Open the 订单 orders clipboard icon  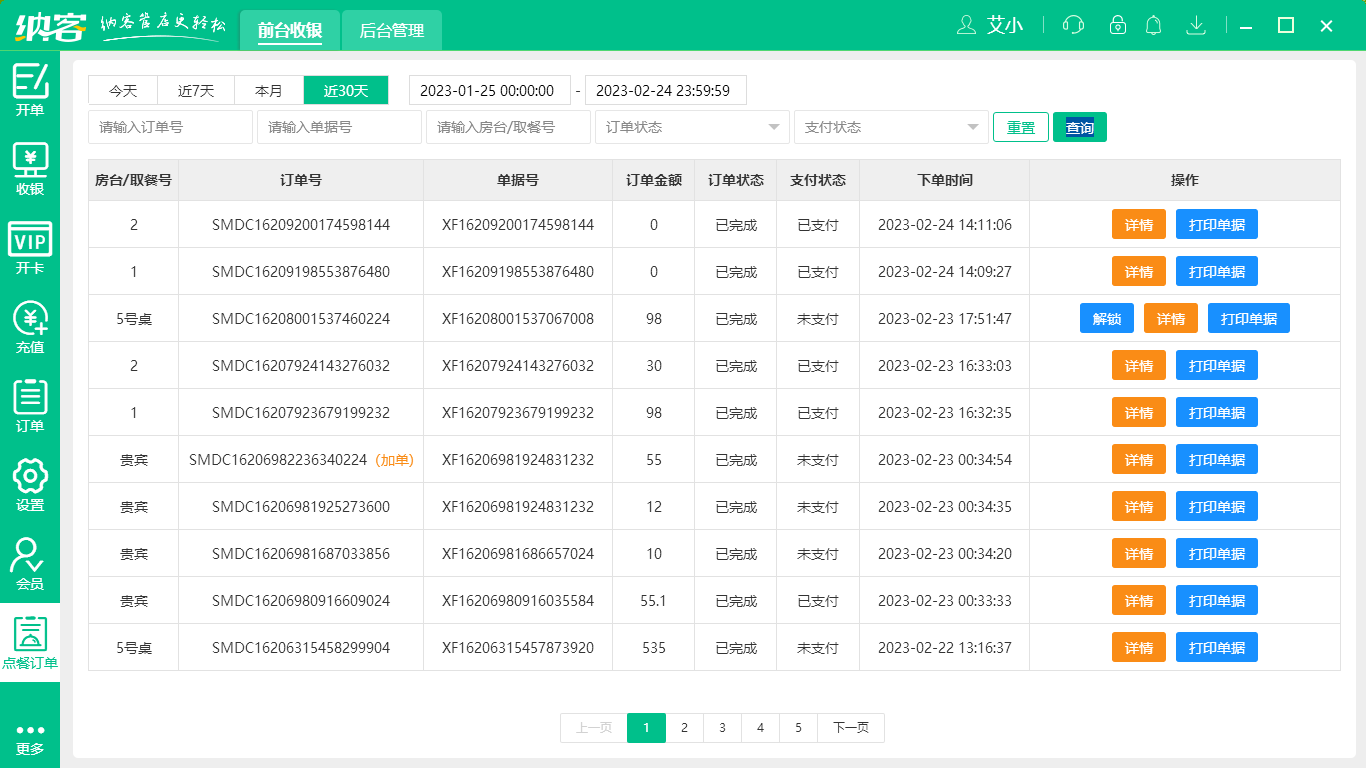coord(30,398)
